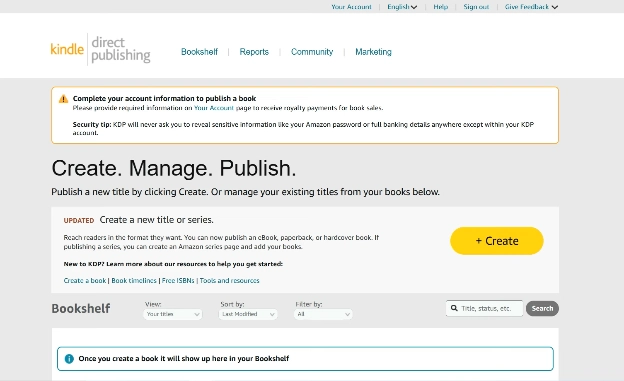Click the Sign out link
The image size is (624, 381).
coord(476,7)
